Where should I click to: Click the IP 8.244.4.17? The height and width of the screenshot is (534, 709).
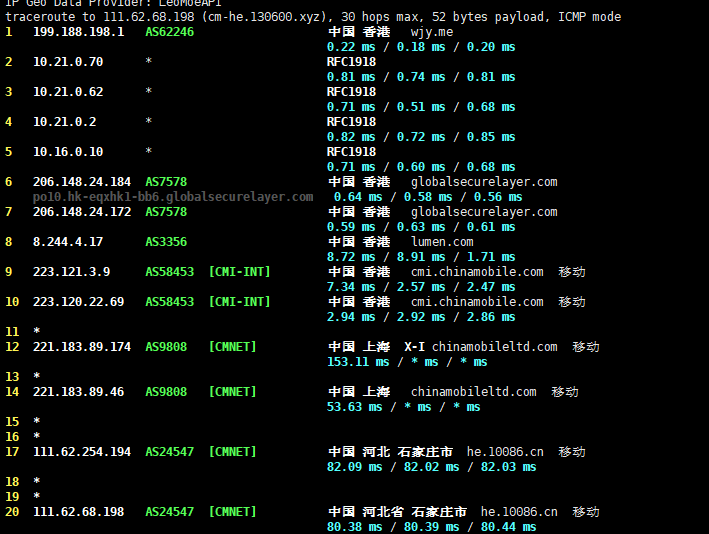click(68, 242)
